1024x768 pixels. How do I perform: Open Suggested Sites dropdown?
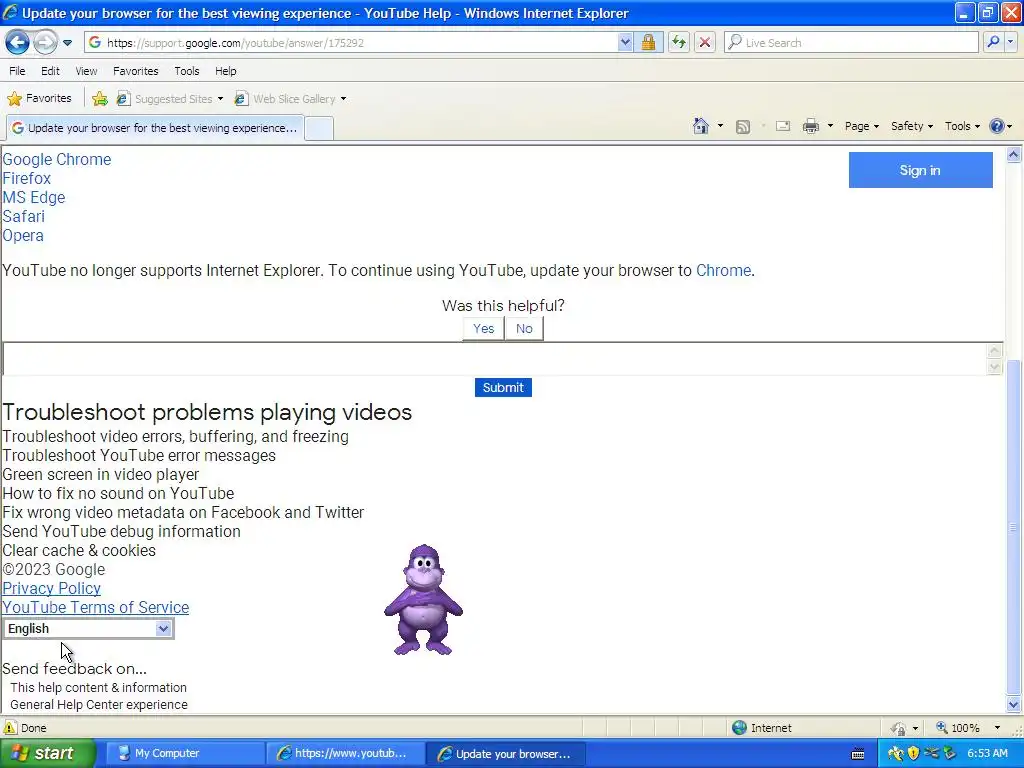pos(170,99)
